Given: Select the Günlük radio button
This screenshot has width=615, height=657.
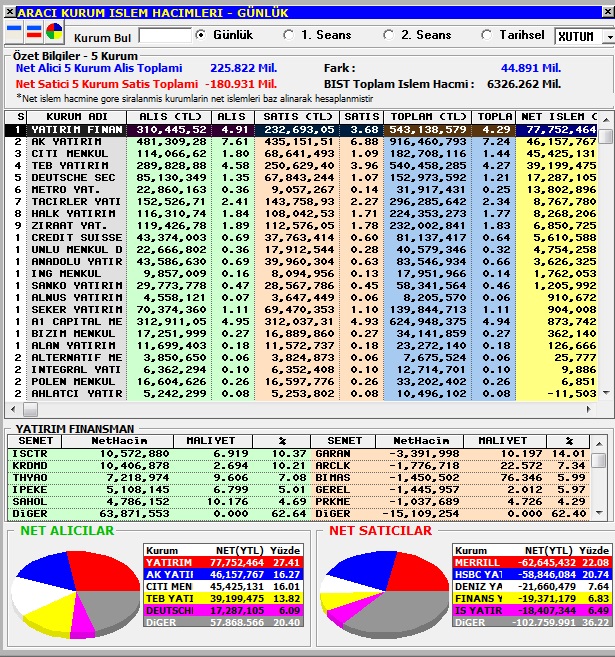Looking at the screenshot, I should (201, 35).
